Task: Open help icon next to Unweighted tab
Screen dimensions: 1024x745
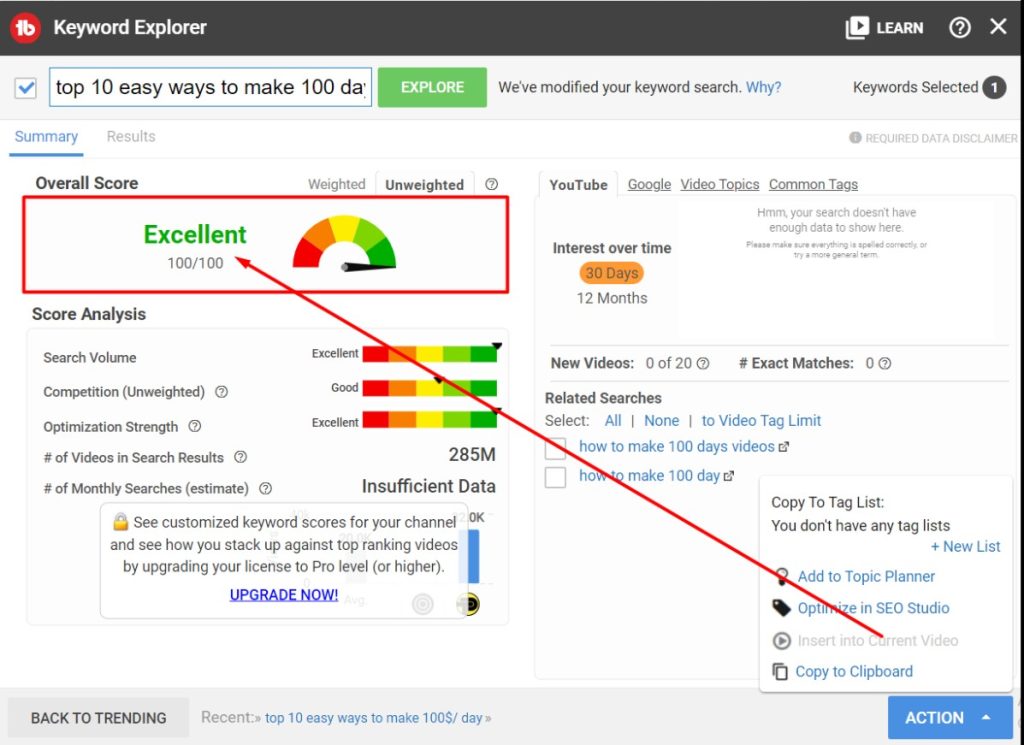Action: [x=492, y=185]
